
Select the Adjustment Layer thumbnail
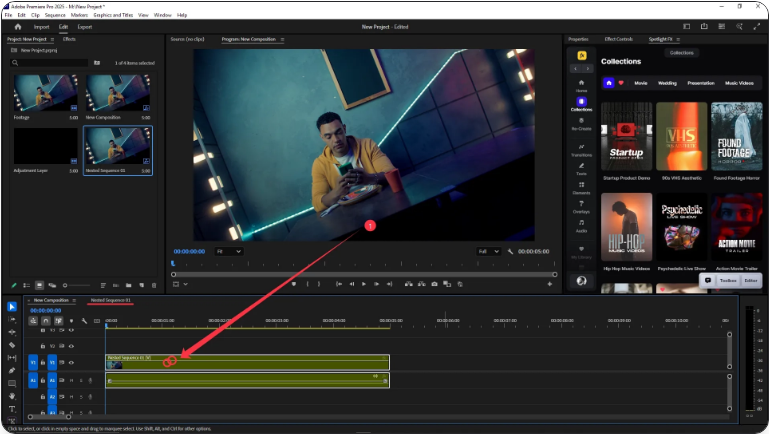[45, 146]
